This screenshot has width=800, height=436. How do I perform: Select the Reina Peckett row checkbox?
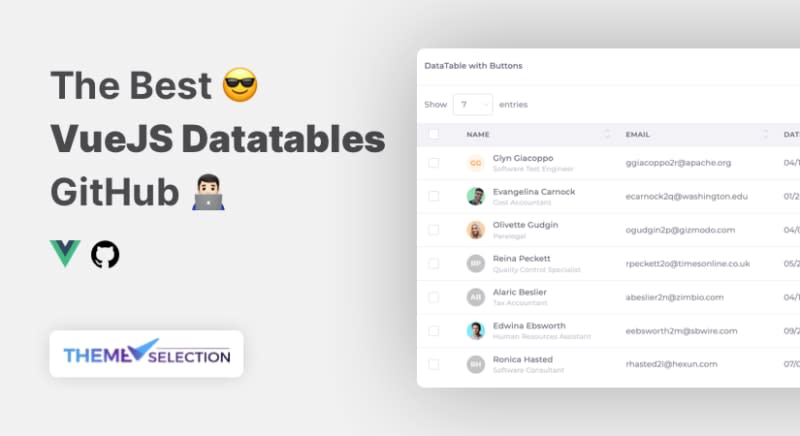pos(434,264)
